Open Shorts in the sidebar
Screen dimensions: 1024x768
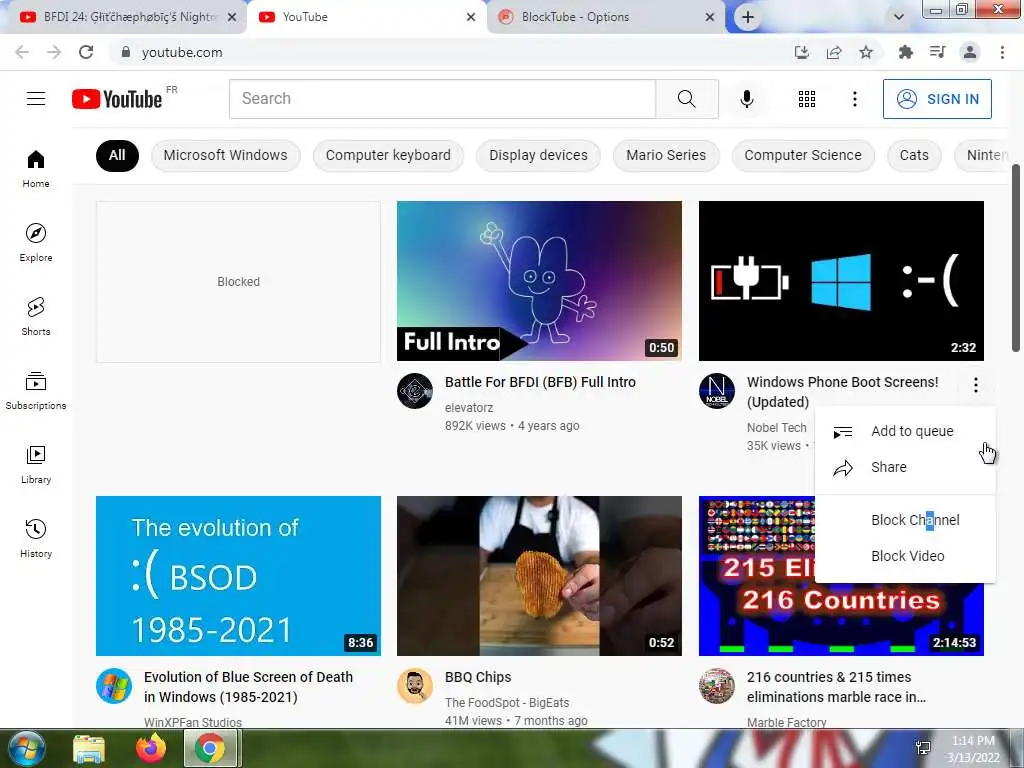[36, 316]
